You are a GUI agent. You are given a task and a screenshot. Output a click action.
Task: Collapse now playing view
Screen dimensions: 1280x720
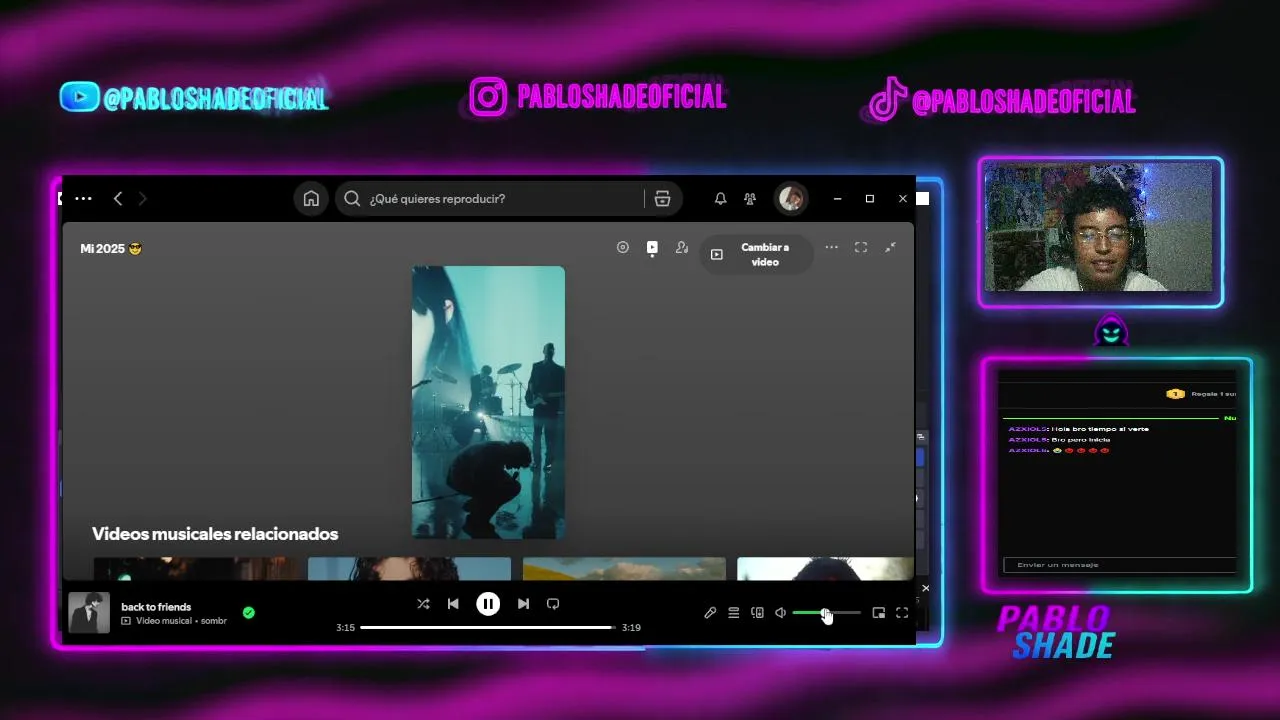pos(890,247)
